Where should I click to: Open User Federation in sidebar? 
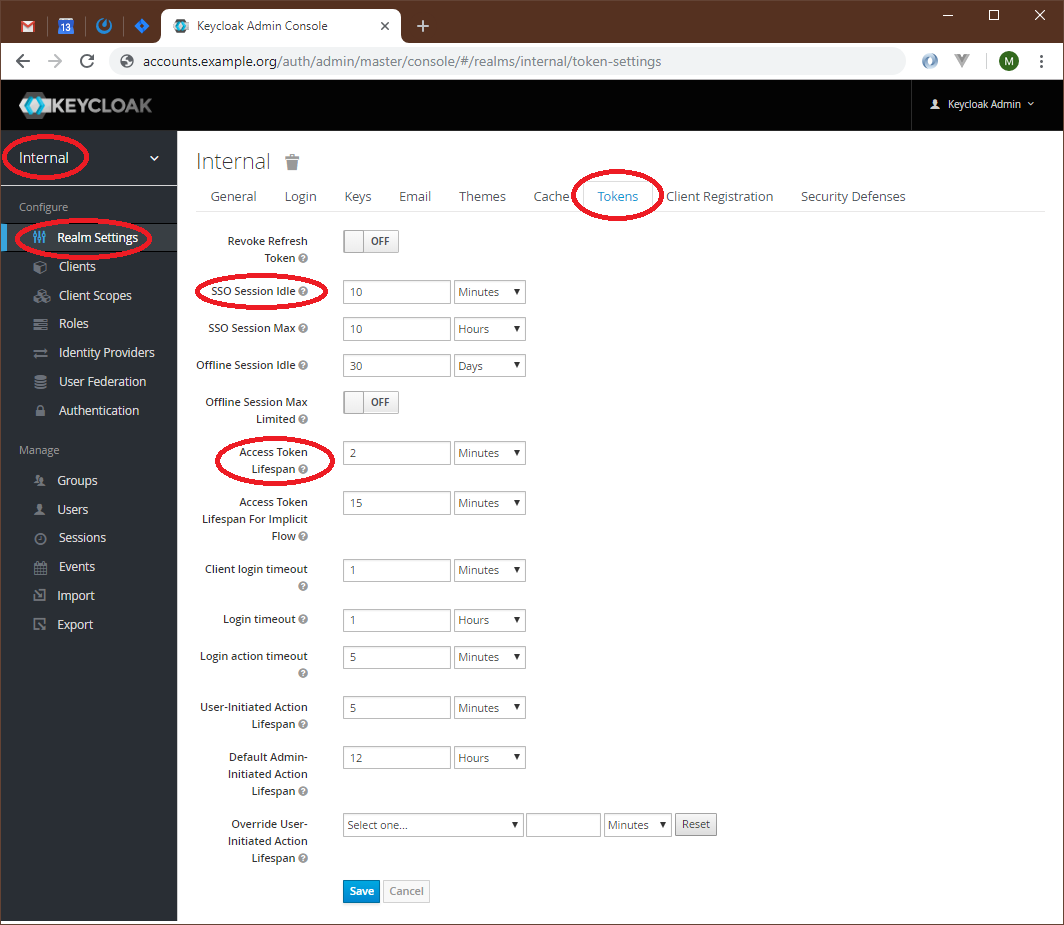tap(102, 381)
